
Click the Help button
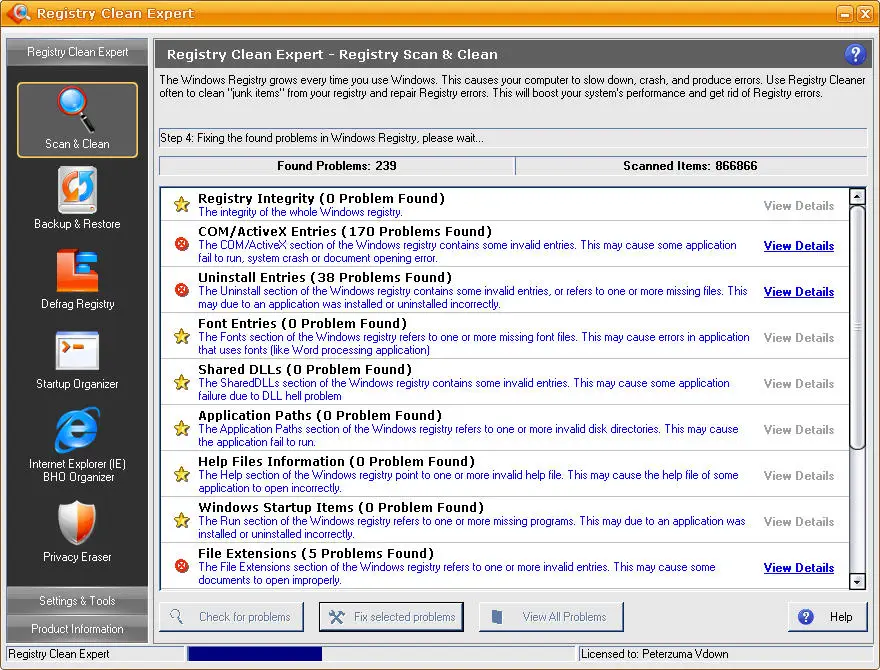coord(828,617)
